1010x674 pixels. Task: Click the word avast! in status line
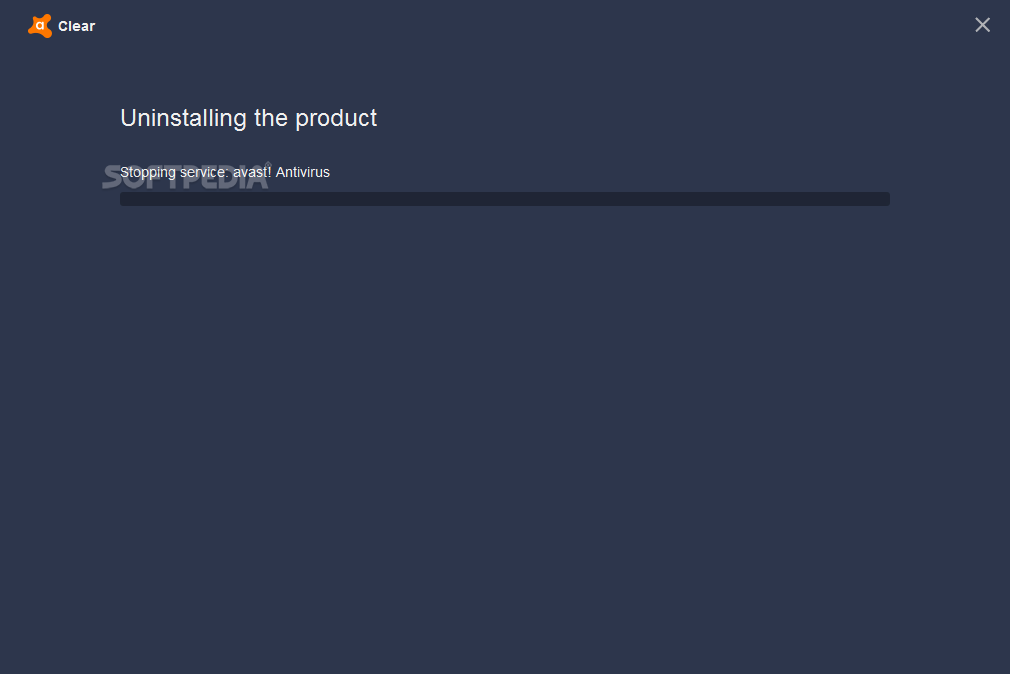pyautogui.click(x=252, y=172)
